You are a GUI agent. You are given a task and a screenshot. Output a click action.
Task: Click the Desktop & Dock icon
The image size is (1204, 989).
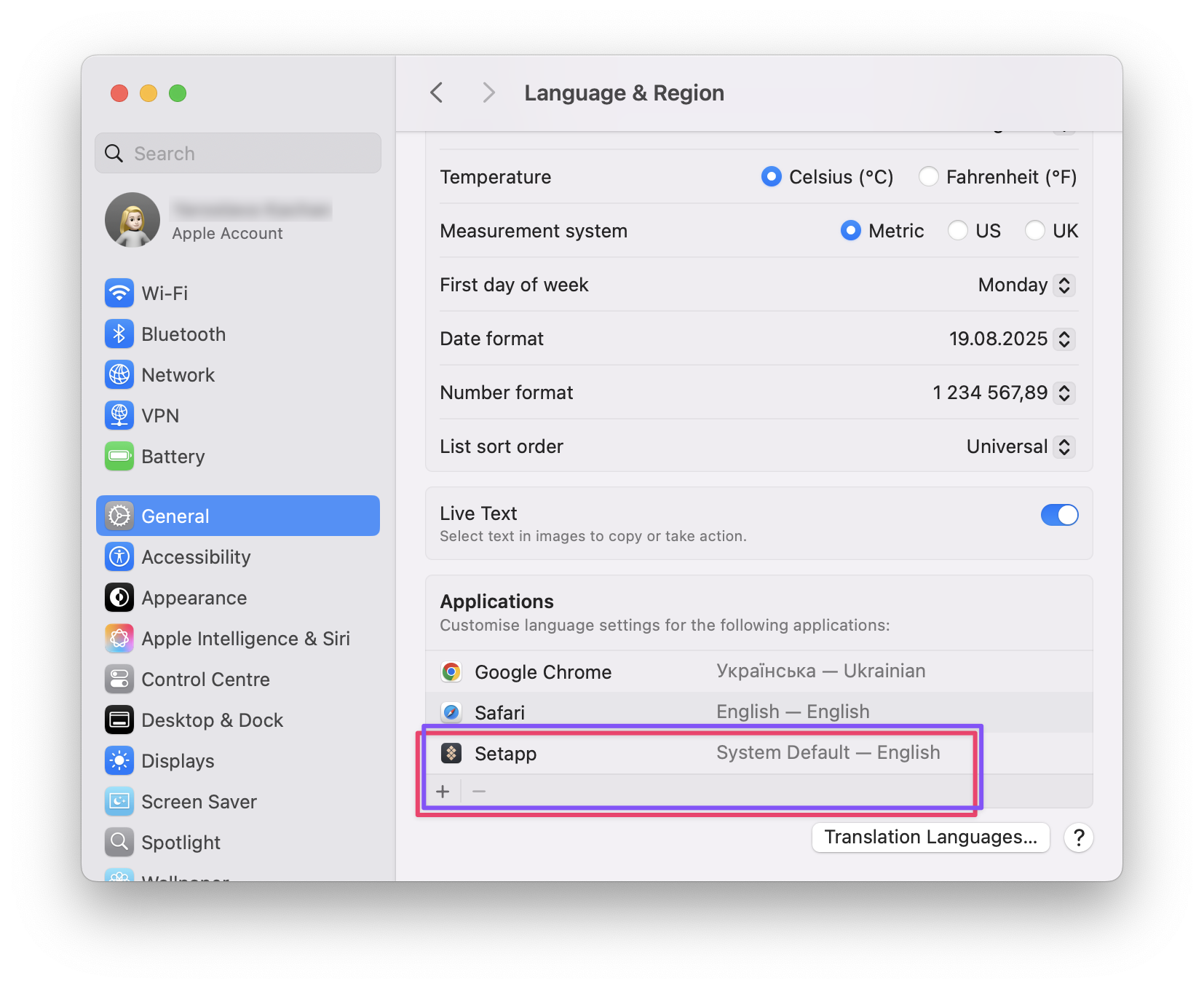tap(119, 720)
